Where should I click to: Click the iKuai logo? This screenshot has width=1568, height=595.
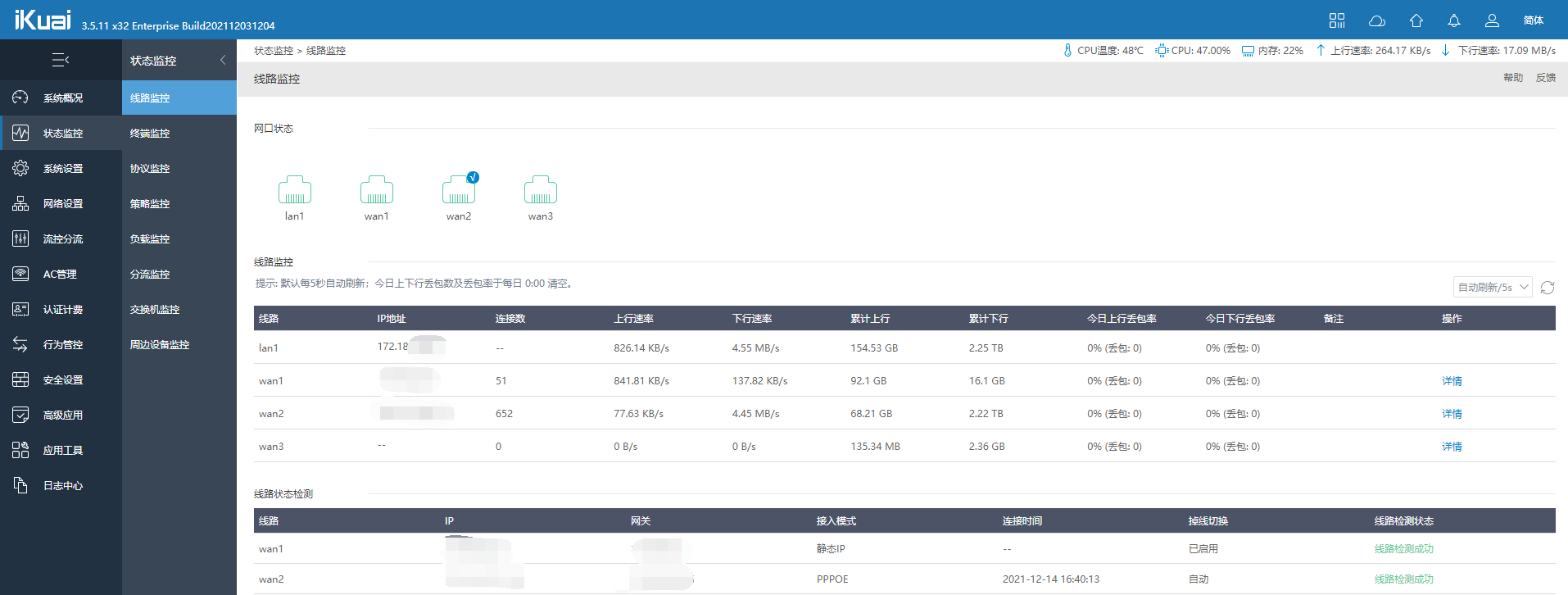pyautogui.click(x=43, y=20)
